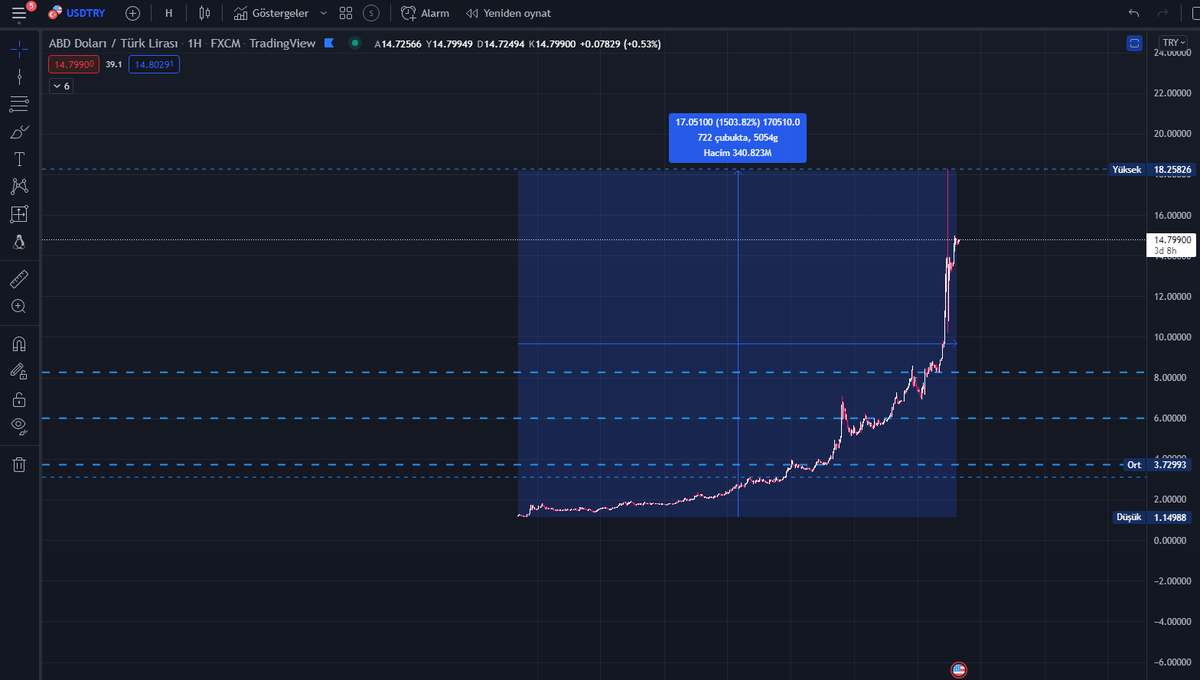Screen dimensions: 1200x680
Task: Open the Fibonacci and Gann tools
Action: [x=19, y=104]
